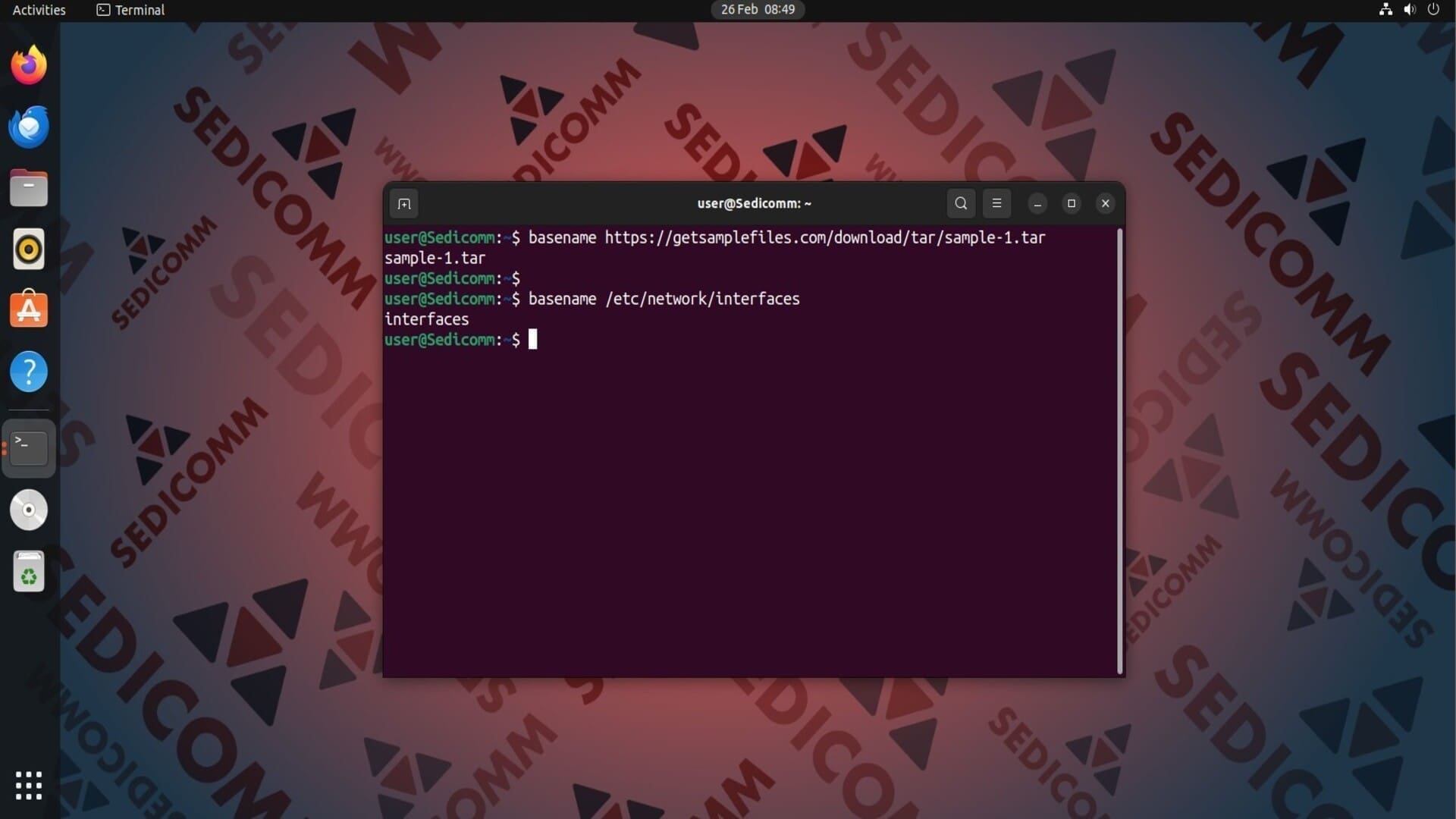Show the applications grid
The image size is (1456, 819).
[29, 786]
